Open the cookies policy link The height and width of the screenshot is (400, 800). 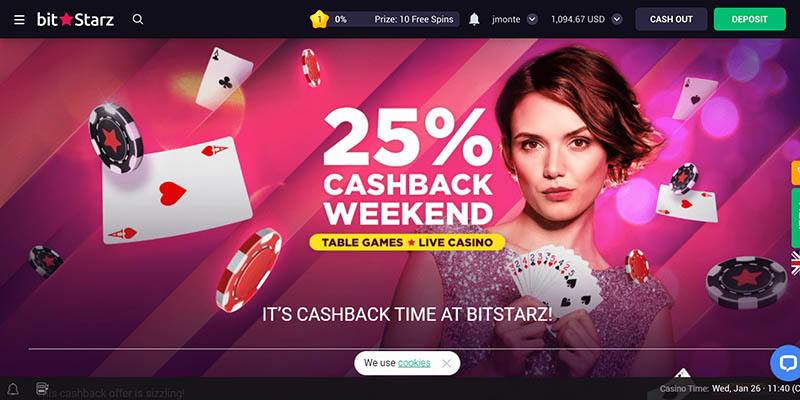coord(414,363)
